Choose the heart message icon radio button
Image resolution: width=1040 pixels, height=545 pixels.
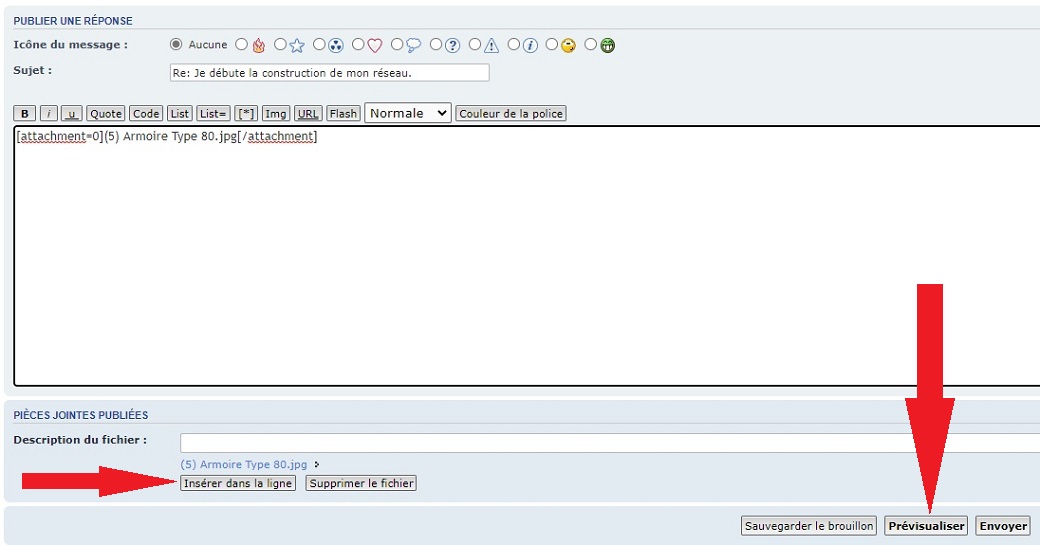tap(358, 45)
